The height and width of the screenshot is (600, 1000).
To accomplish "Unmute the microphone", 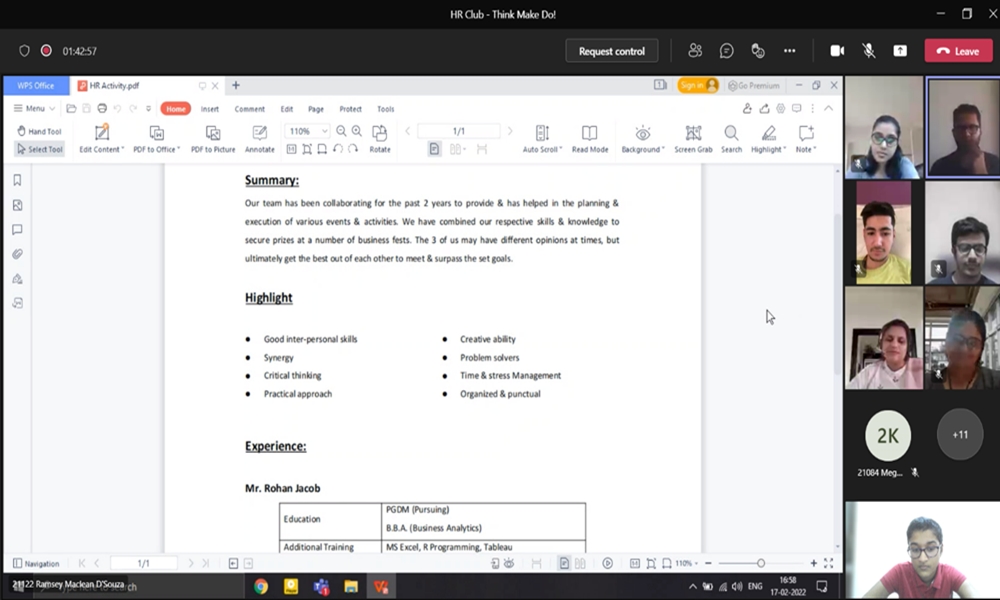I will [x=869, y=50].
